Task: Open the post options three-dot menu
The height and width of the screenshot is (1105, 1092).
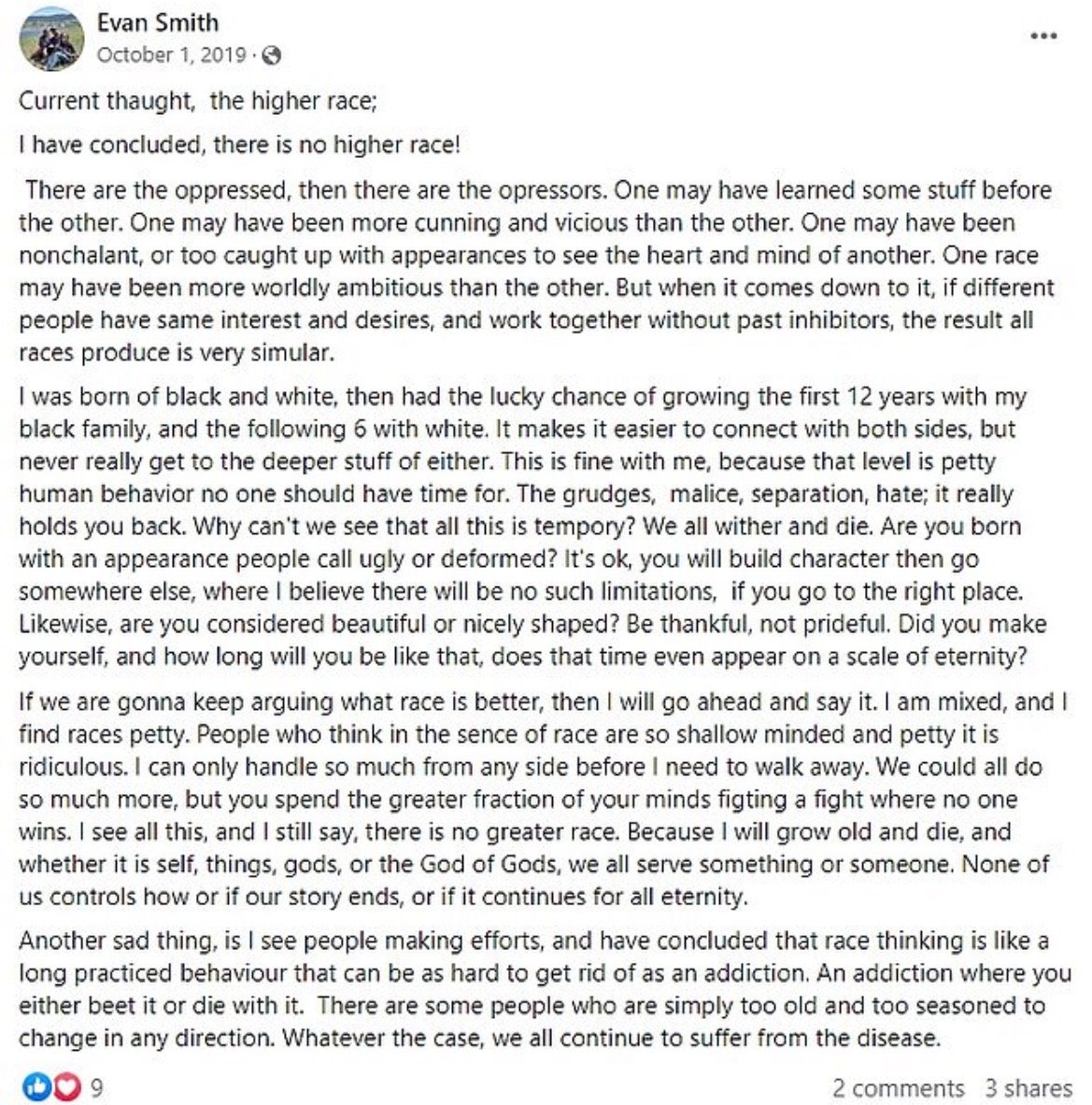Action: [x=1042, y=36]
